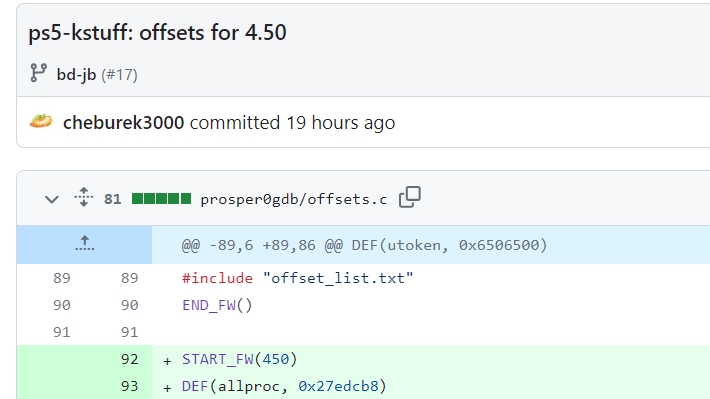Image resolution: width=710 pixels, height=399 pixels.
Task: Click the git branch icon
Action: pos(38,73)
